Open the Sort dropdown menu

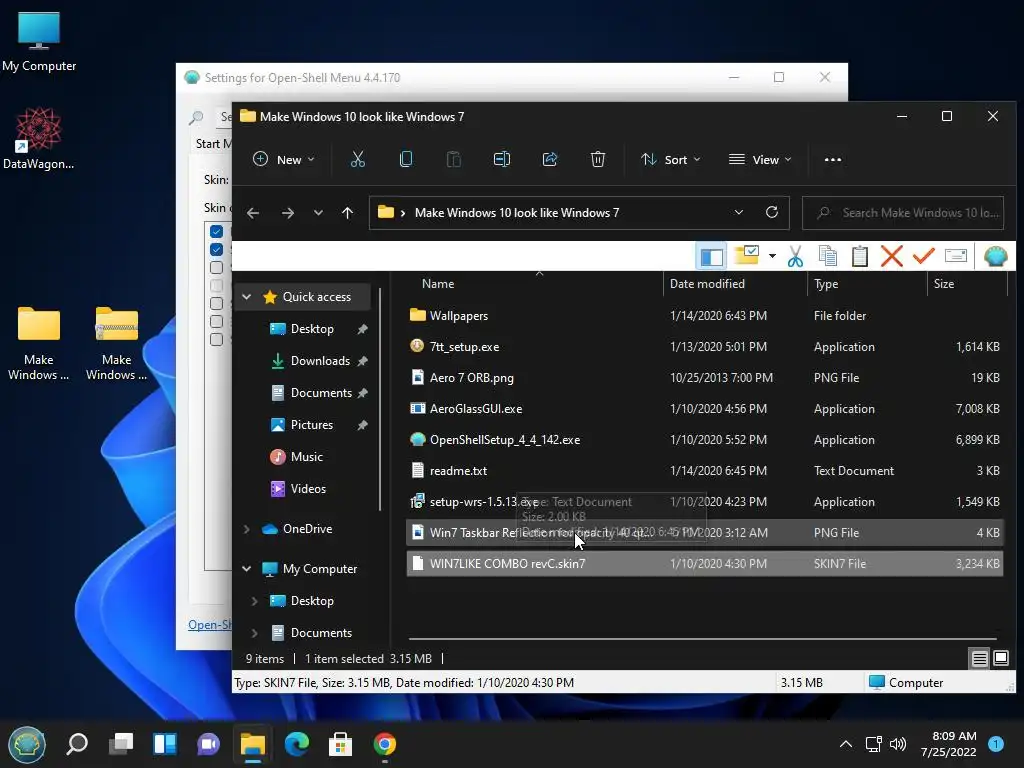(x=670, y=159)
